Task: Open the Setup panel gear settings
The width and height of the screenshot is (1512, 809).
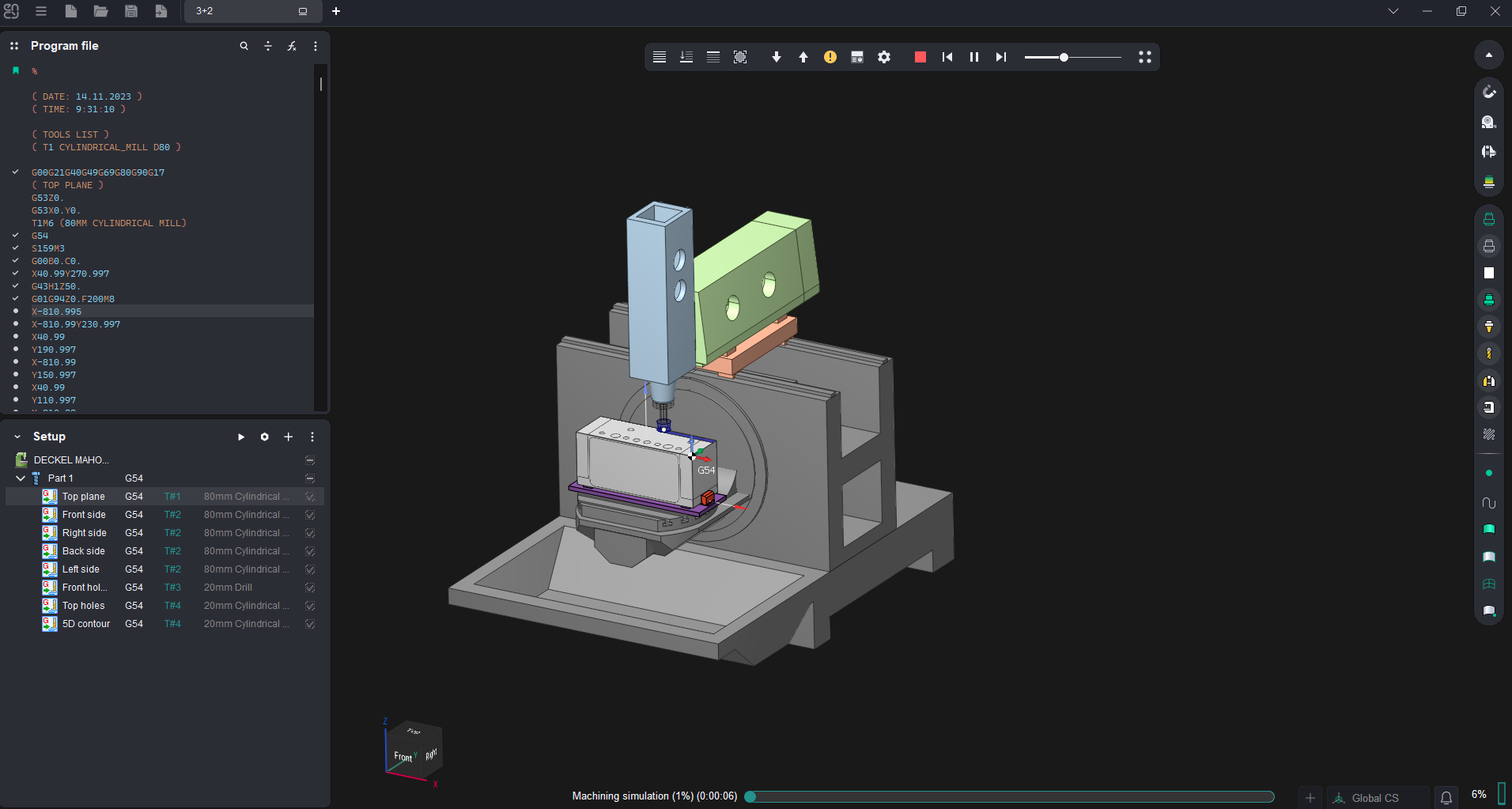Action: (x=265, y=437)
